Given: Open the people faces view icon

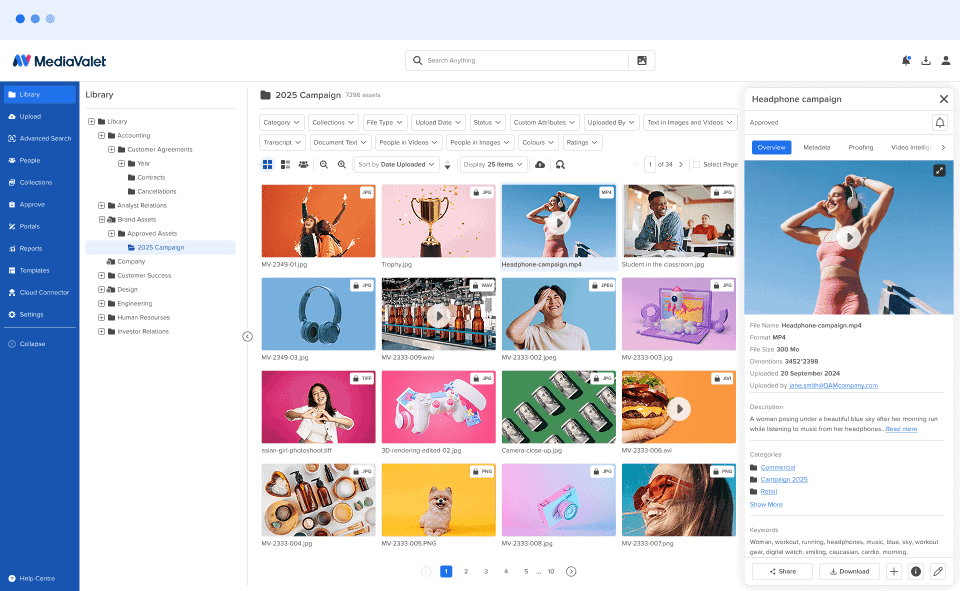Looking at the screenshot, I should (302, 165).
